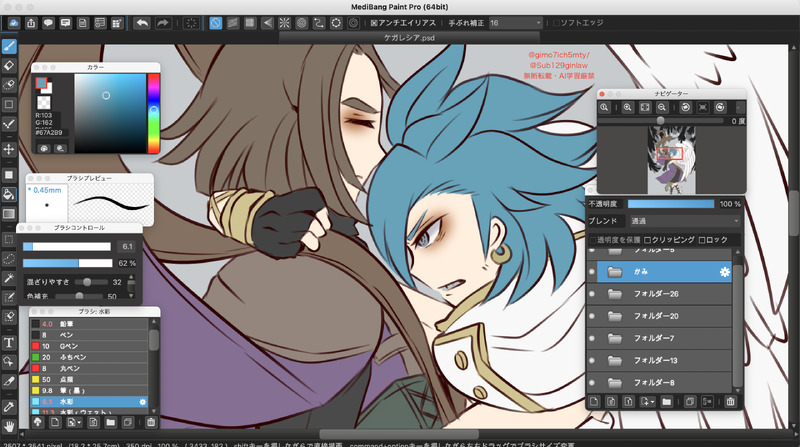Enable the クリッピング checkbox

point(645,240)
